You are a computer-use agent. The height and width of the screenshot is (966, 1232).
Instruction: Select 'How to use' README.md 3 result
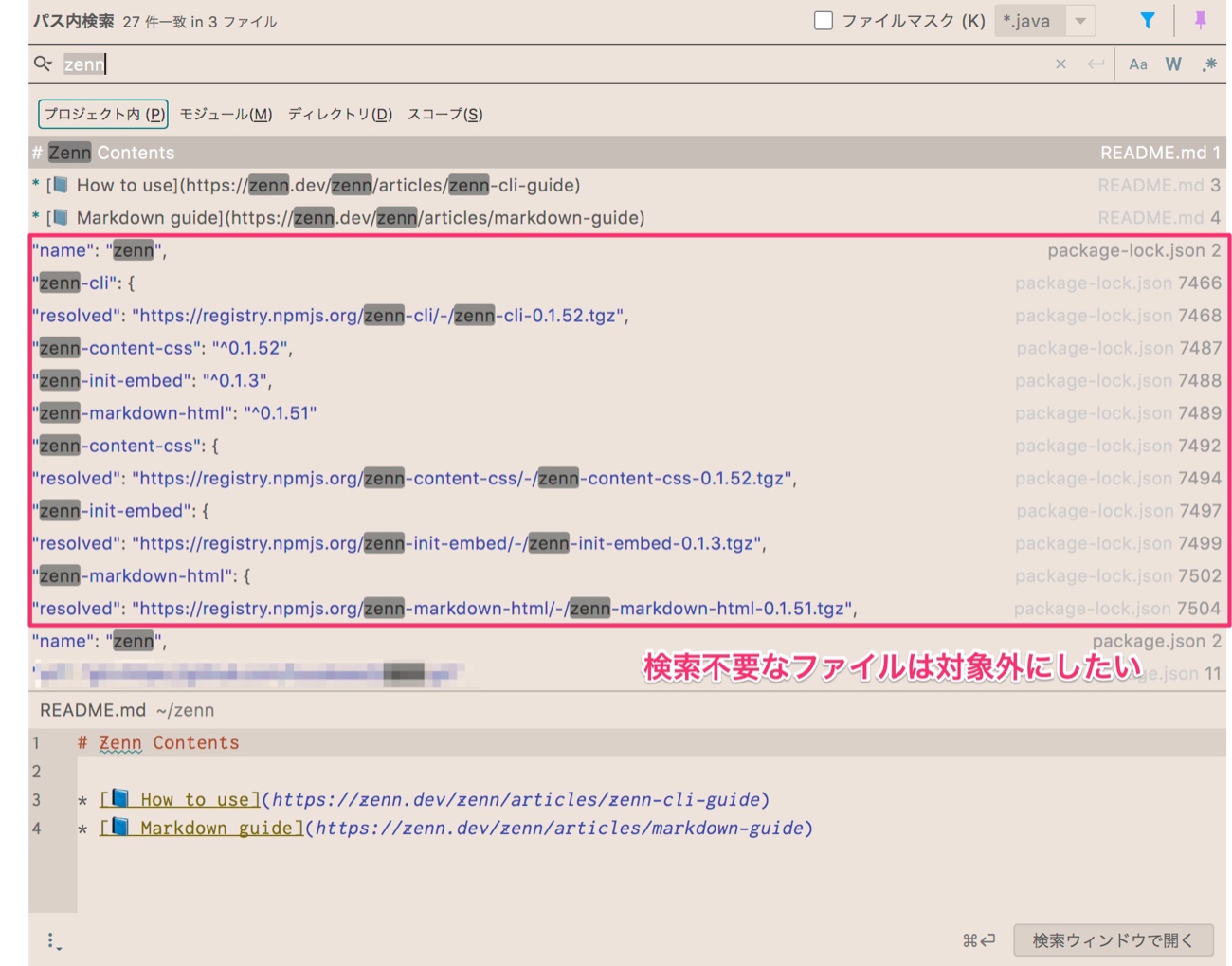[x=626, y=185]
